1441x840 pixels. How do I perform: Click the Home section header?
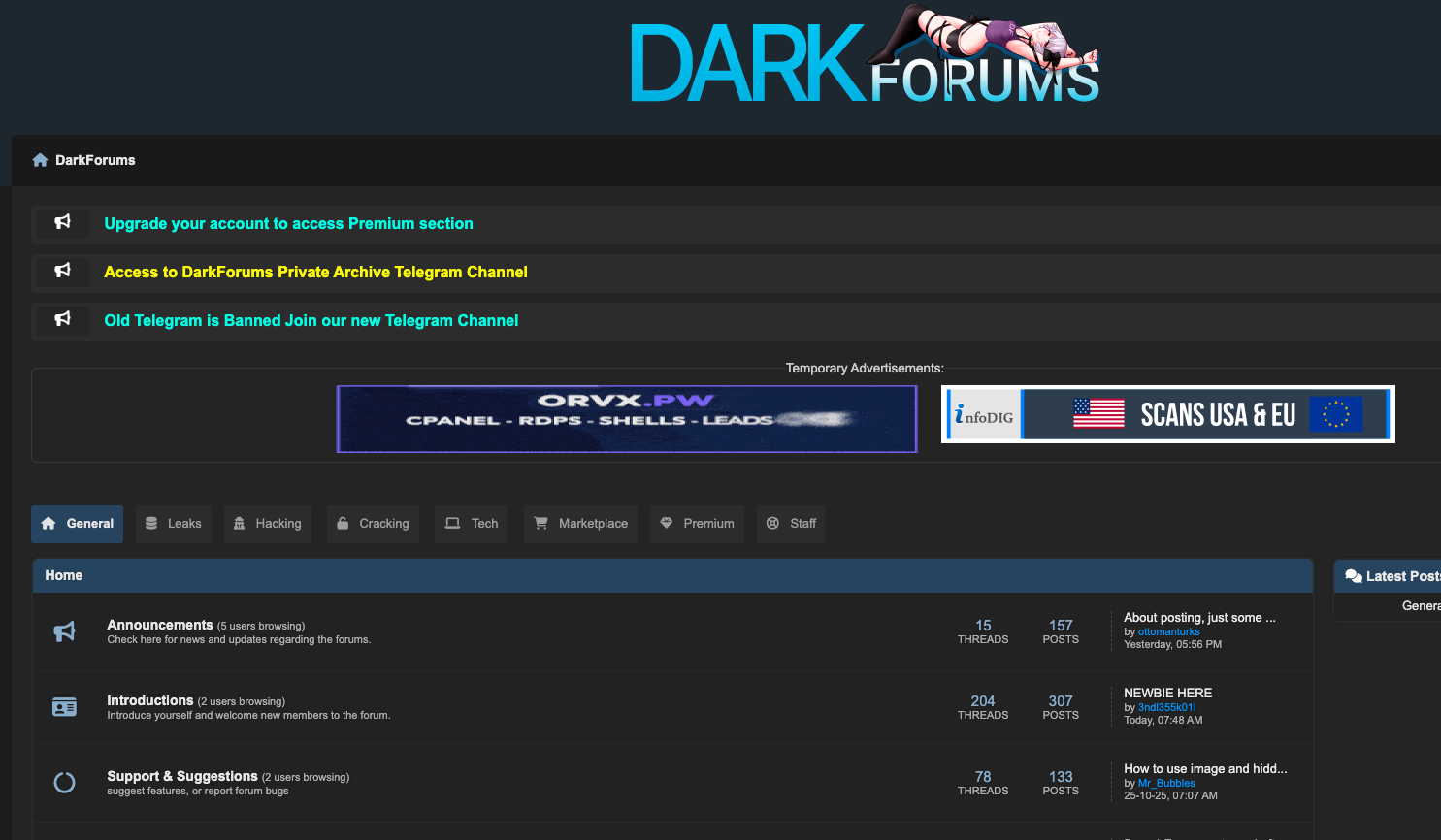pos(672,575)
